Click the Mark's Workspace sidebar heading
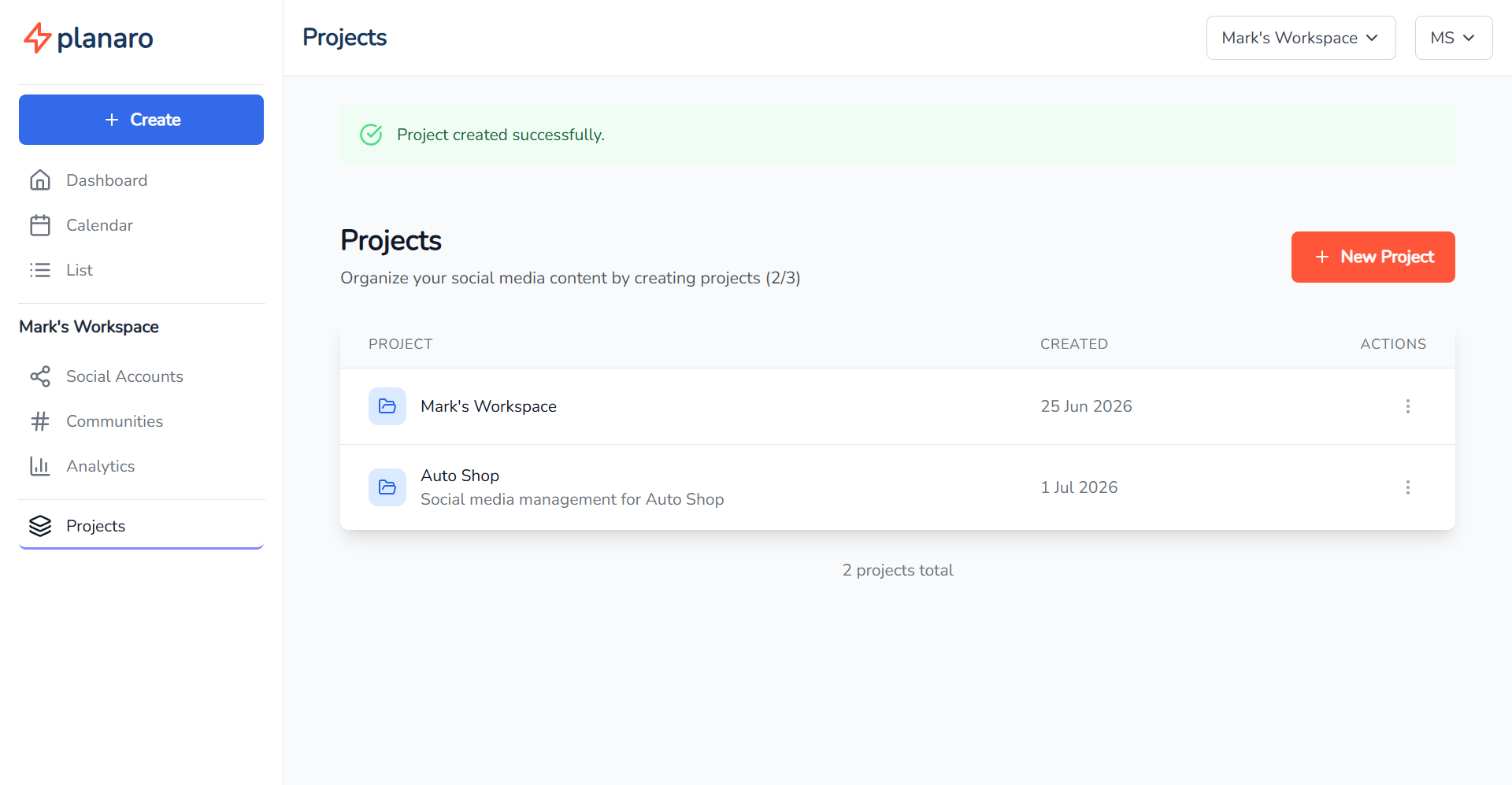This screenshot has height=785, width=1512. pos(89,327)
